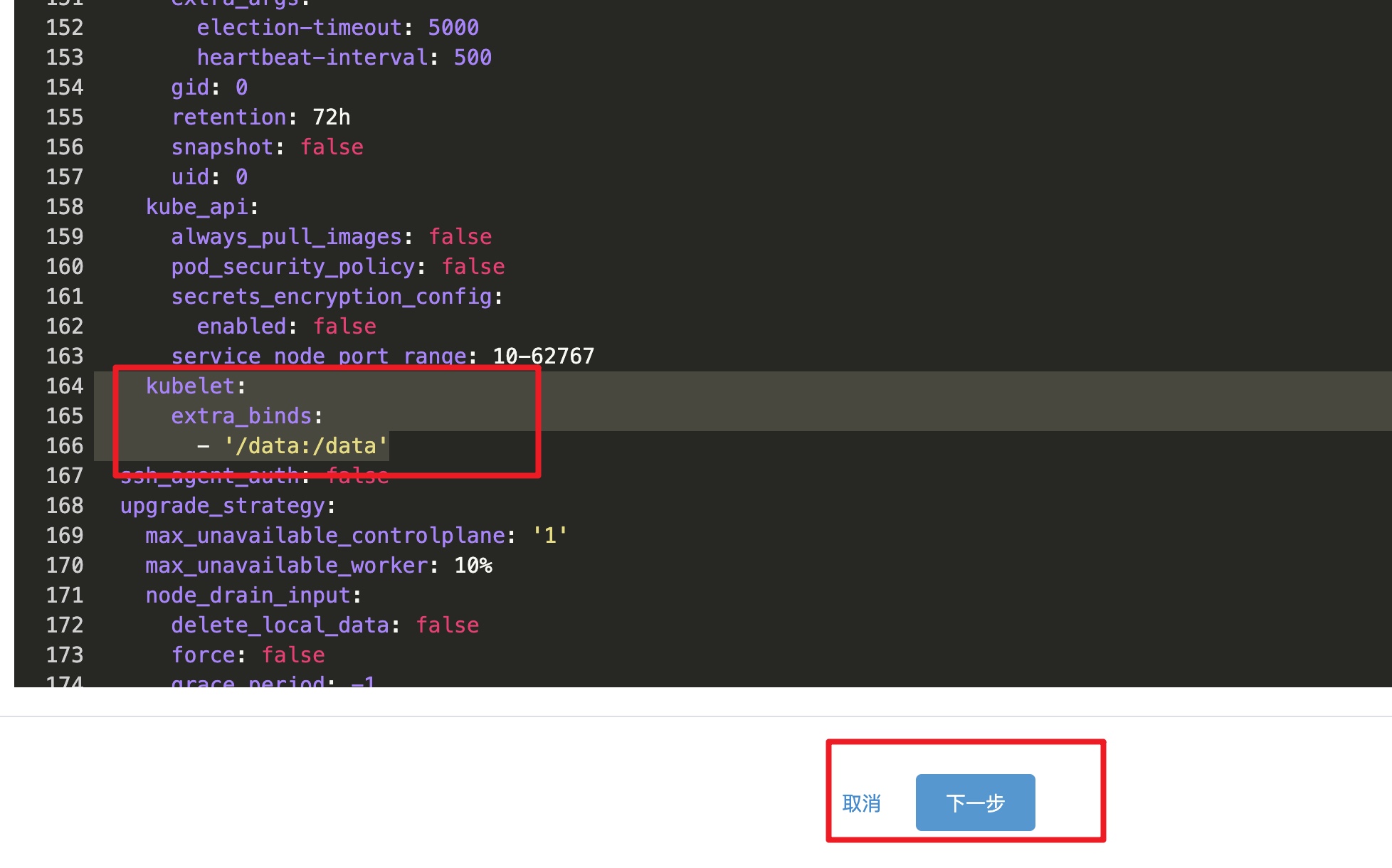Screen dimensions: 1392x868
Task: Click the 'node_drain_input:' key
Action: [253, 596]
